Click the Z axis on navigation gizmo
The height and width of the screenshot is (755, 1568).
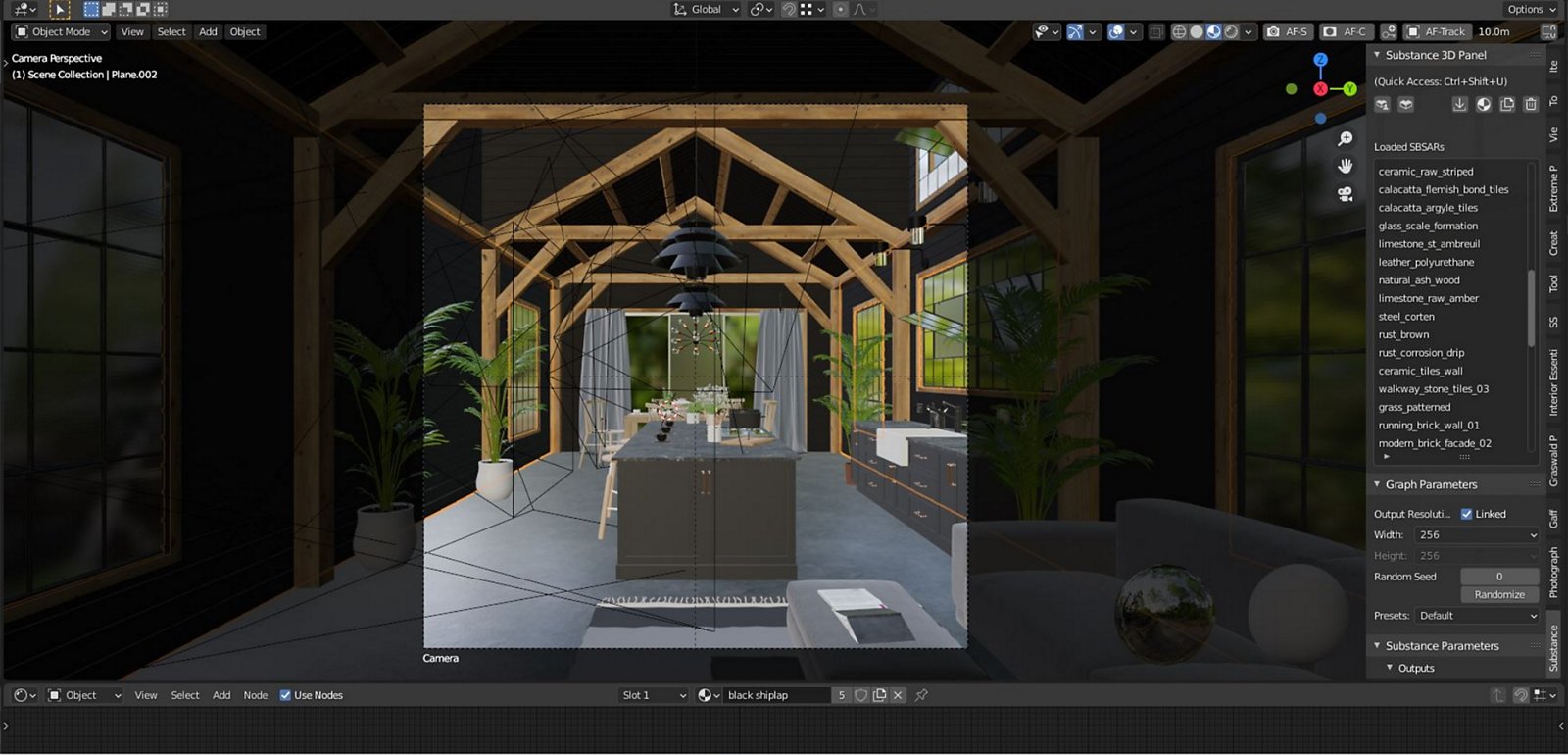(x=1320, y=60)
